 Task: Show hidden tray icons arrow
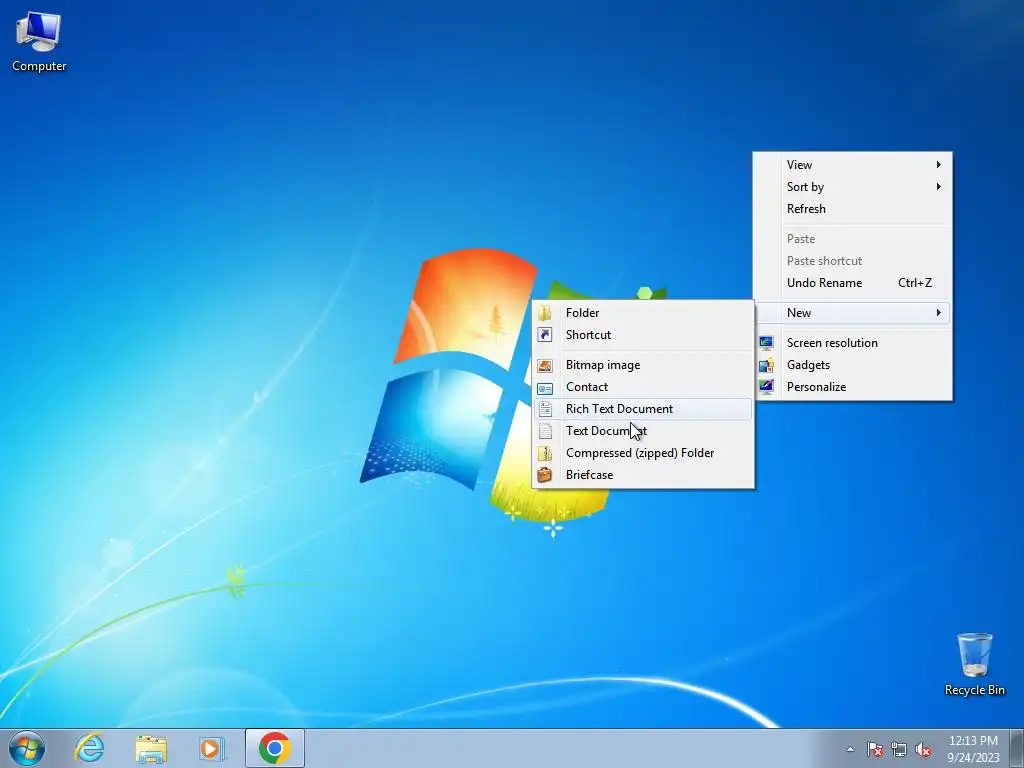(850, 749)
